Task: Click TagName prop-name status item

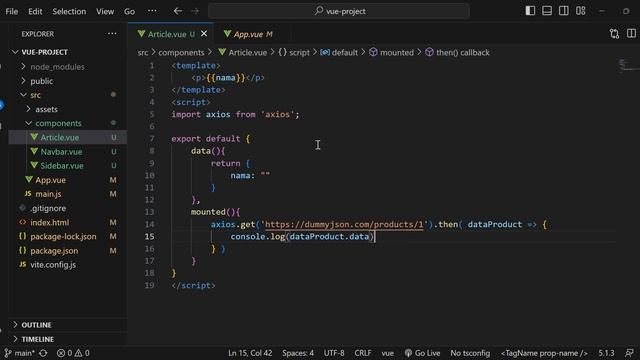Action: click(x=544, y=353)
